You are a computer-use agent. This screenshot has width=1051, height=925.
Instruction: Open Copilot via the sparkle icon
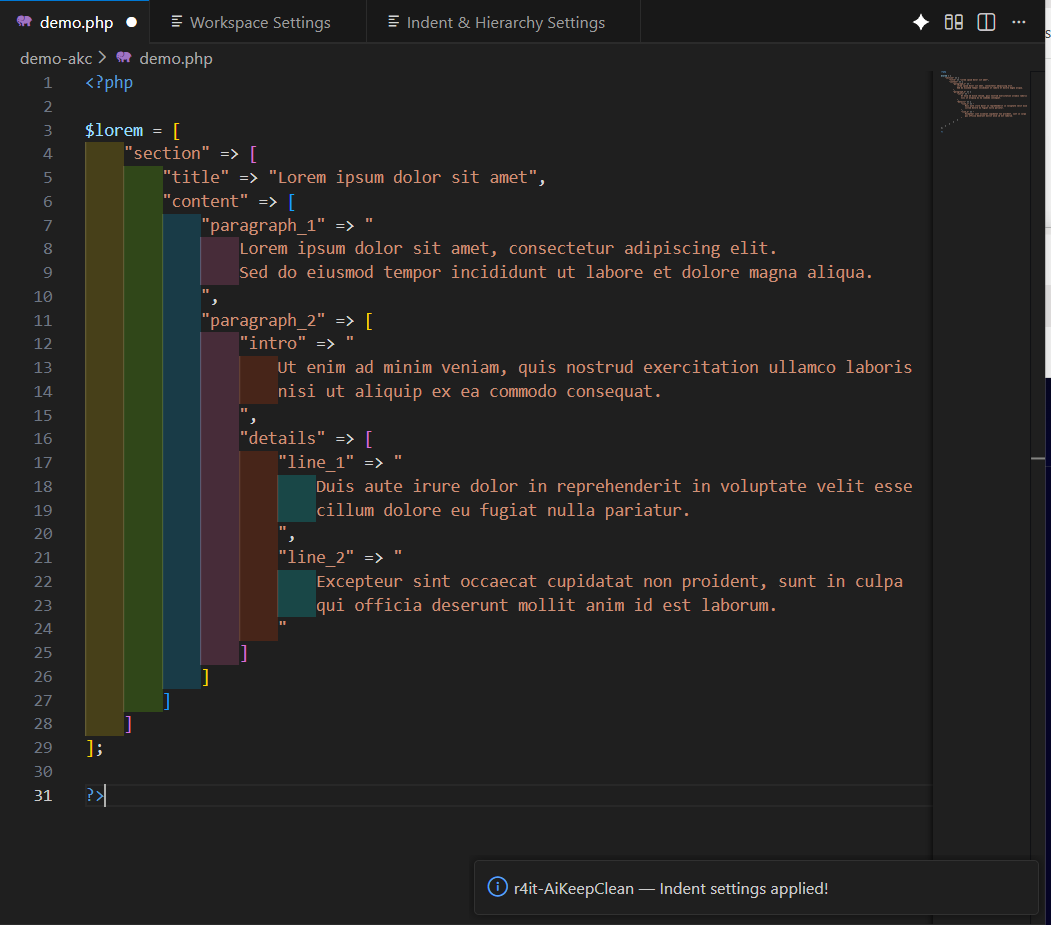[x=919, y=21]
